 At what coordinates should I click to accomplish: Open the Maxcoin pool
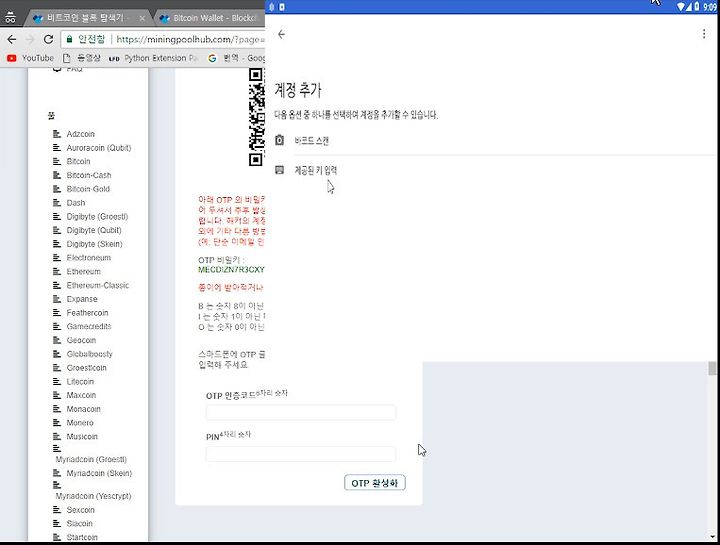[x=81, y=395]
